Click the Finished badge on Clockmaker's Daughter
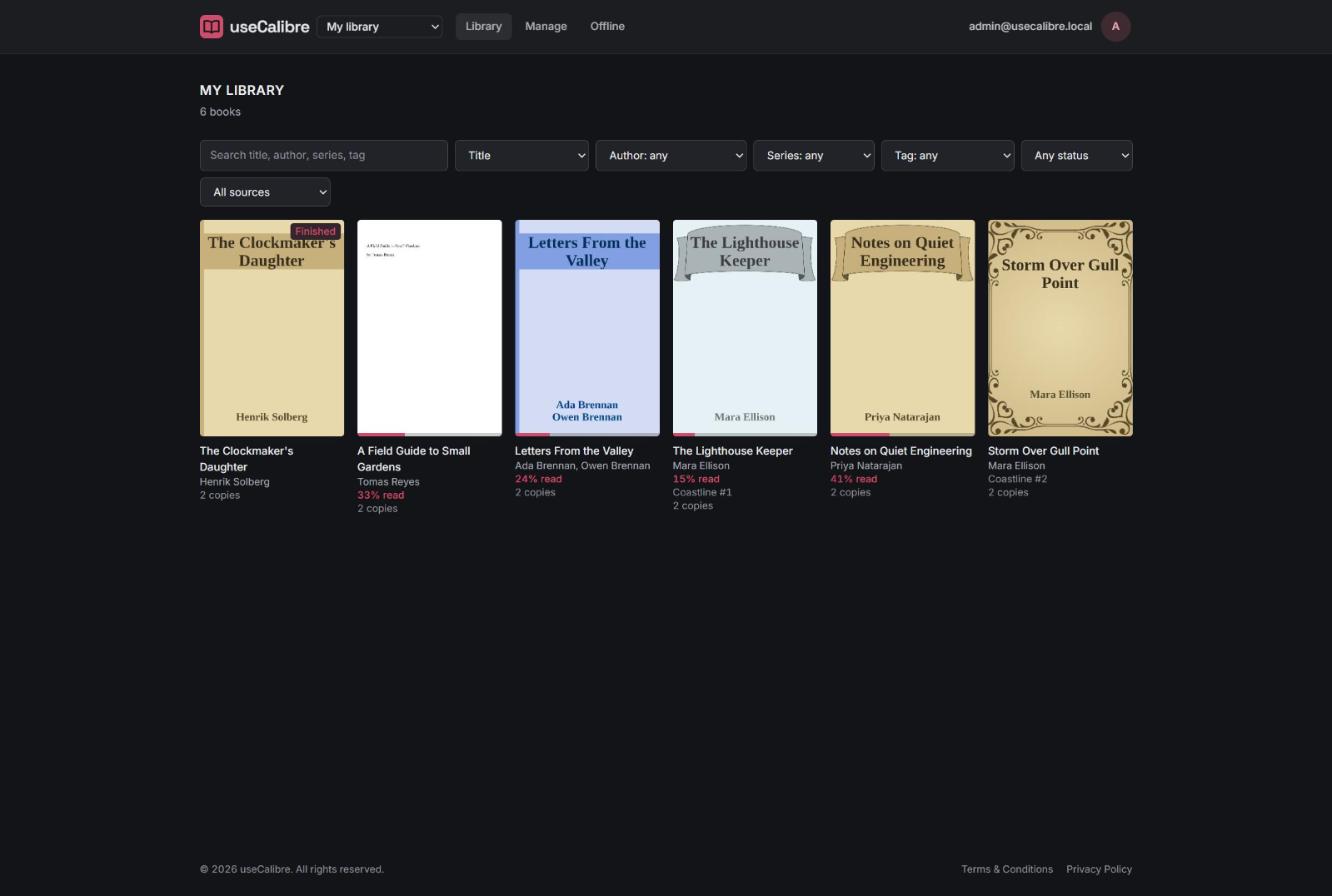The width and height of the screenshot is (1332, 896). click(x=315, y=231)
